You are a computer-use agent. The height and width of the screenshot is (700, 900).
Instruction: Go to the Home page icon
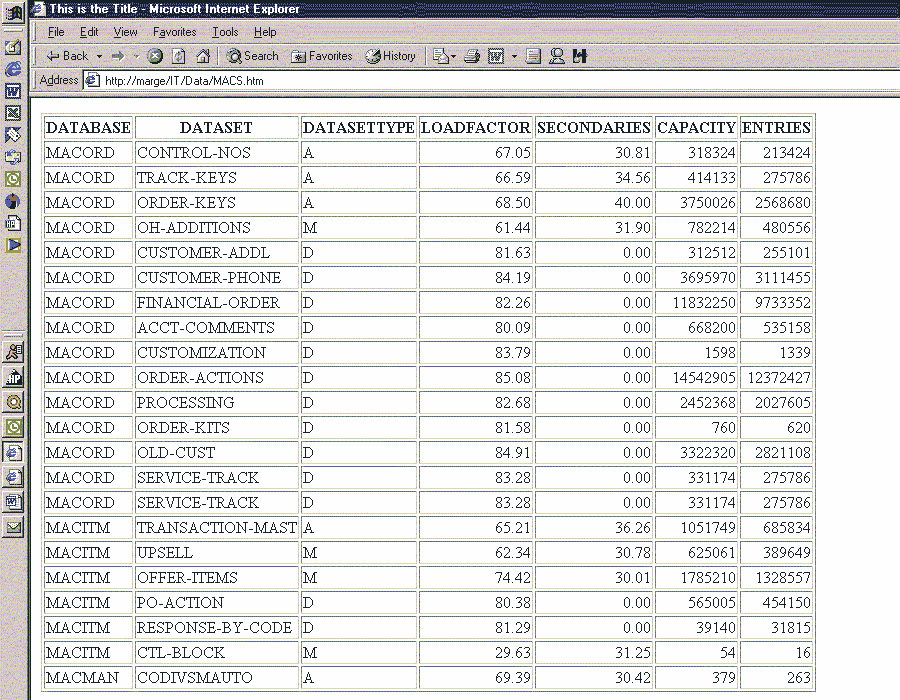click(x=203, y=56)
